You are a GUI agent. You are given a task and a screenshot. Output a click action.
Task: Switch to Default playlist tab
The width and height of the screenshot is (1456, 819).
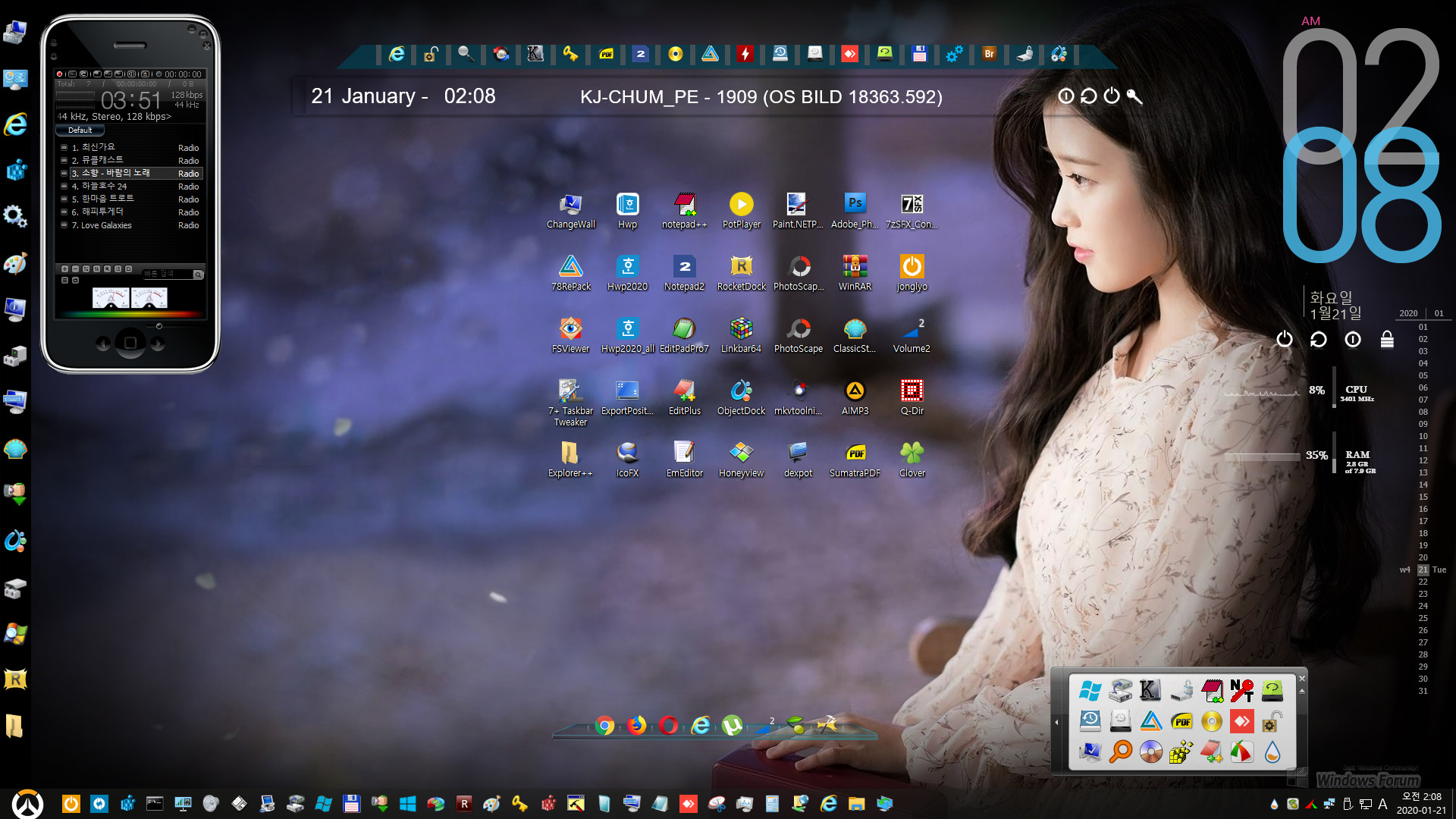[x=80, y=130]
